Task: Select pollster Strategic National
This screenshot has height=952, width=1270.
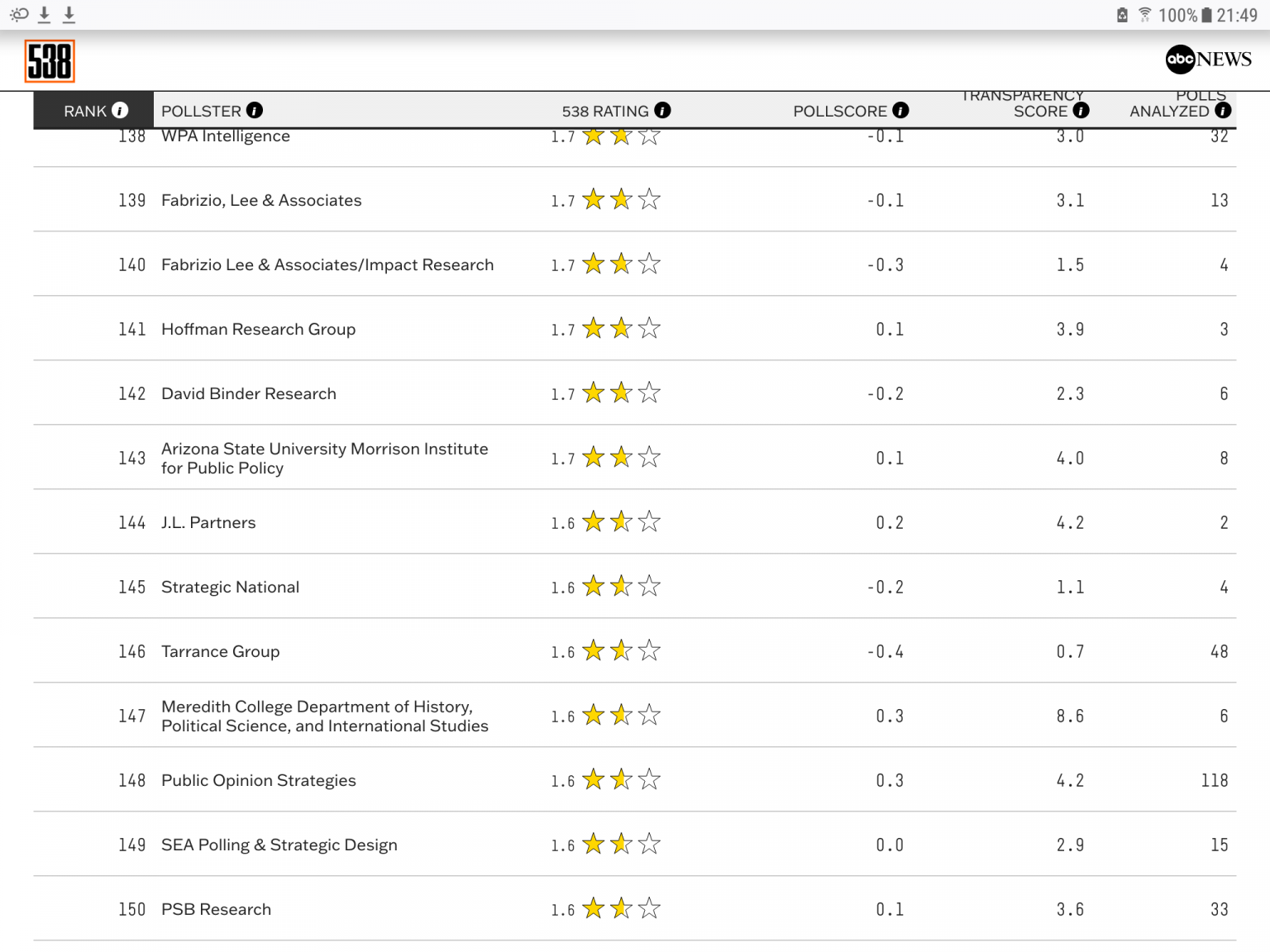Action: 230,587
